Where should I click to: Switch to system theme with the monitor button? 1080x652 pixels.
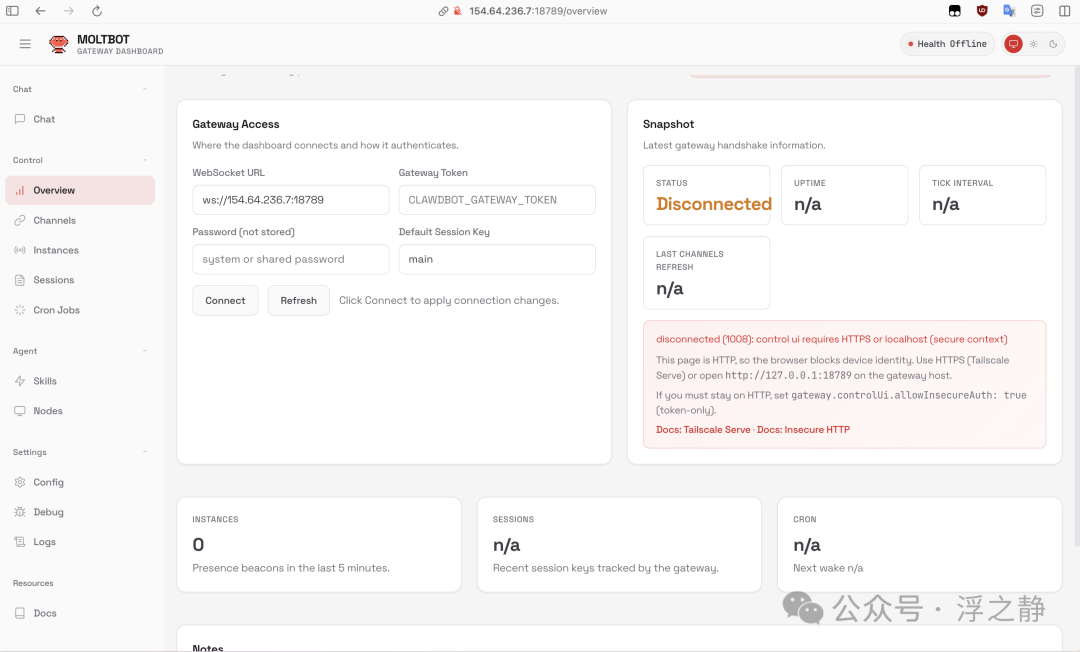point(1013,44)
